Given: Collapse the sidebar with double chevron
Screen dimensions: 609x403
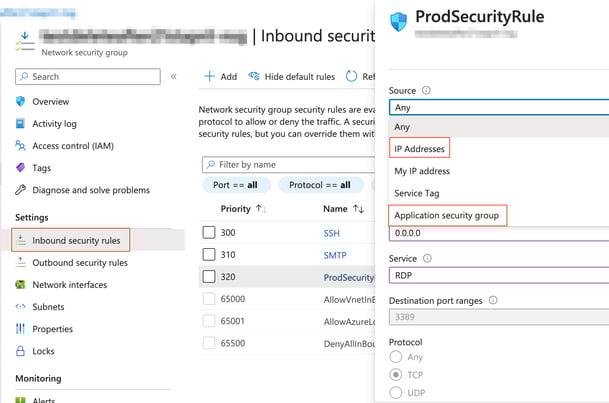Looking at the screenshot, I should (173, 77).
